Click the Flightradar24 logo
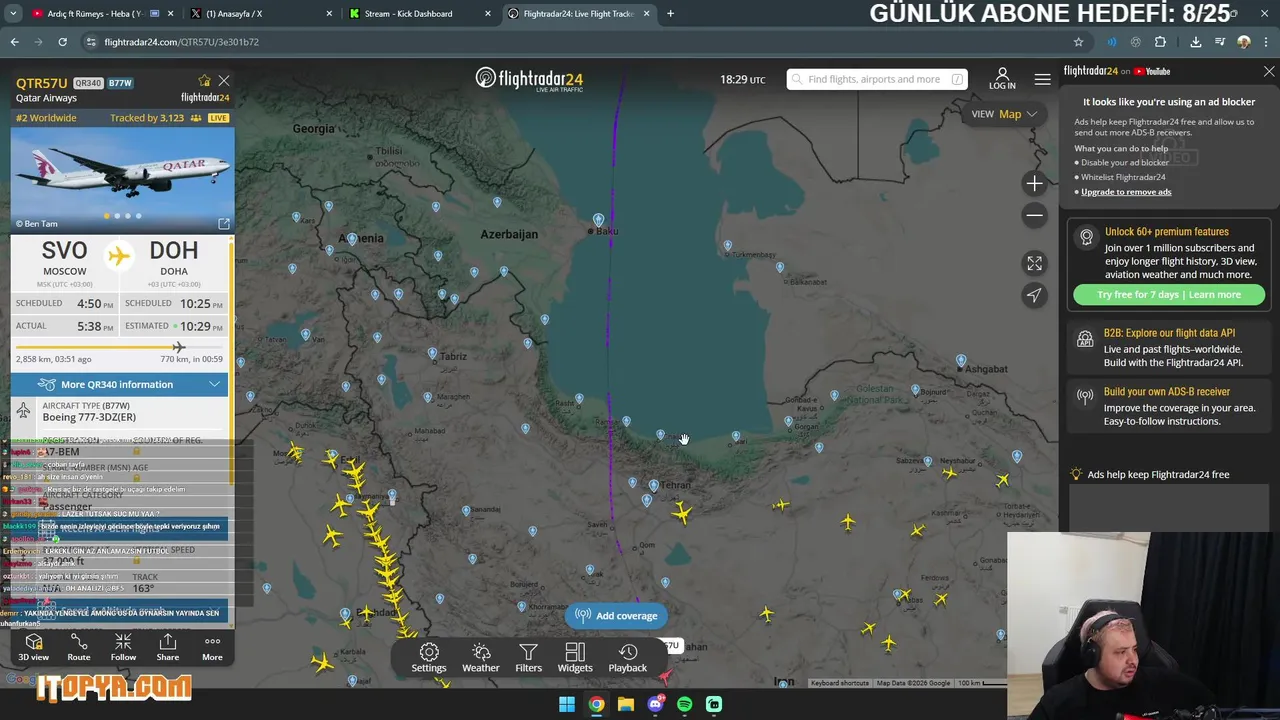Image resolution: width=1280 pixels, height=720 pixels. (x=529, y=79)
